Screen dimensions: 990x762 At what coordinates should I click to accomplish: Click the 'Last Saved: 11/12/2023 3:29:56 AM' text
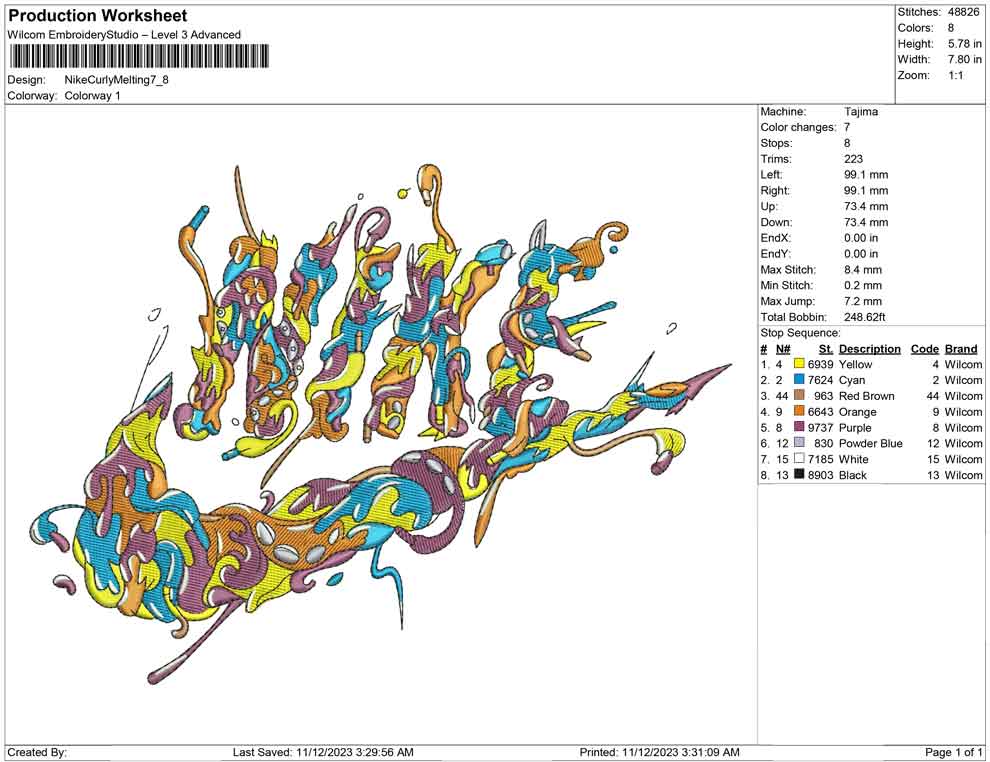(323, 752)
